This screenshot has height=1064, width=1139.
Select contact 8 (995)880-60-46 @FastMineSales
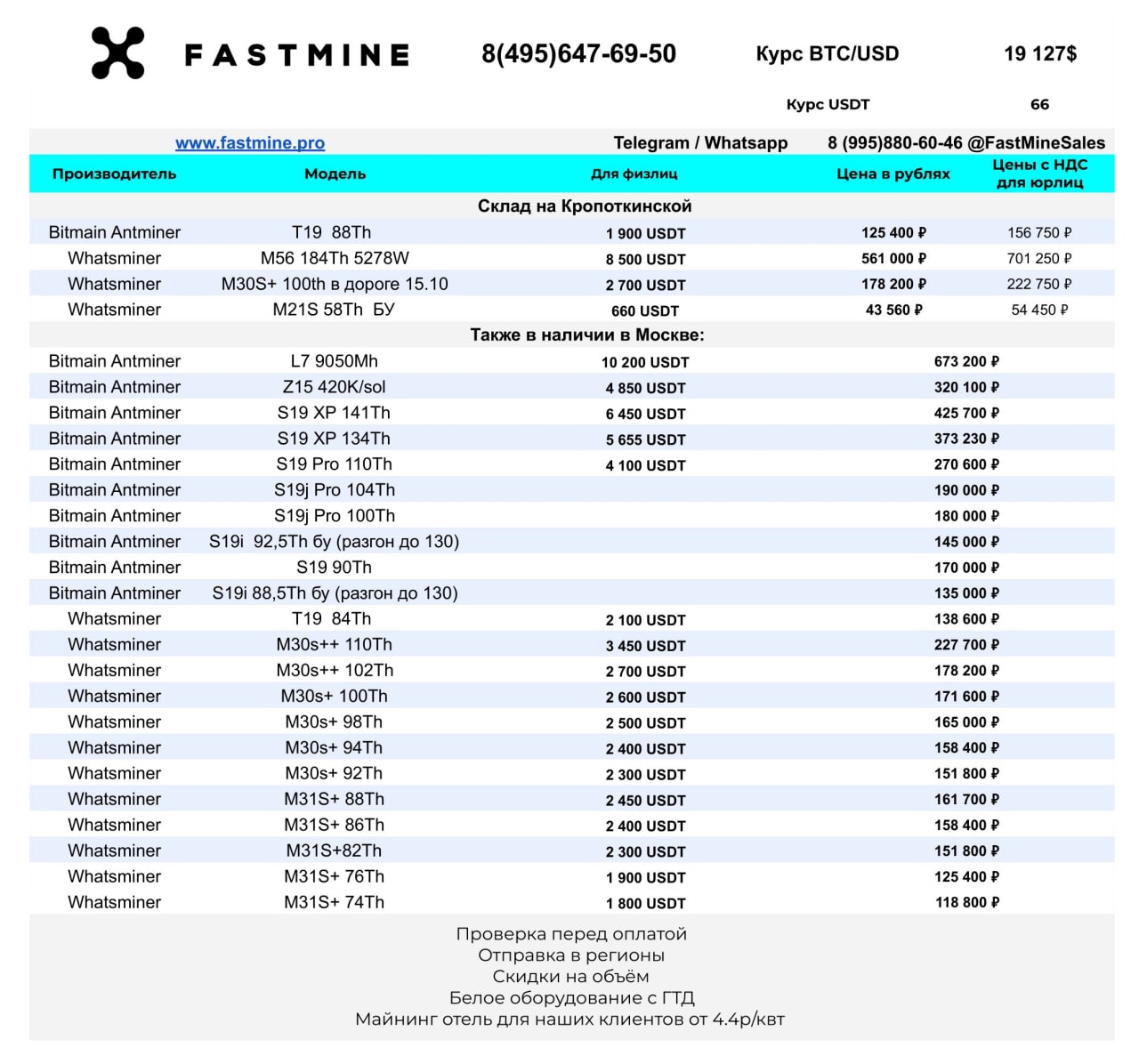[x=966, y=142]
